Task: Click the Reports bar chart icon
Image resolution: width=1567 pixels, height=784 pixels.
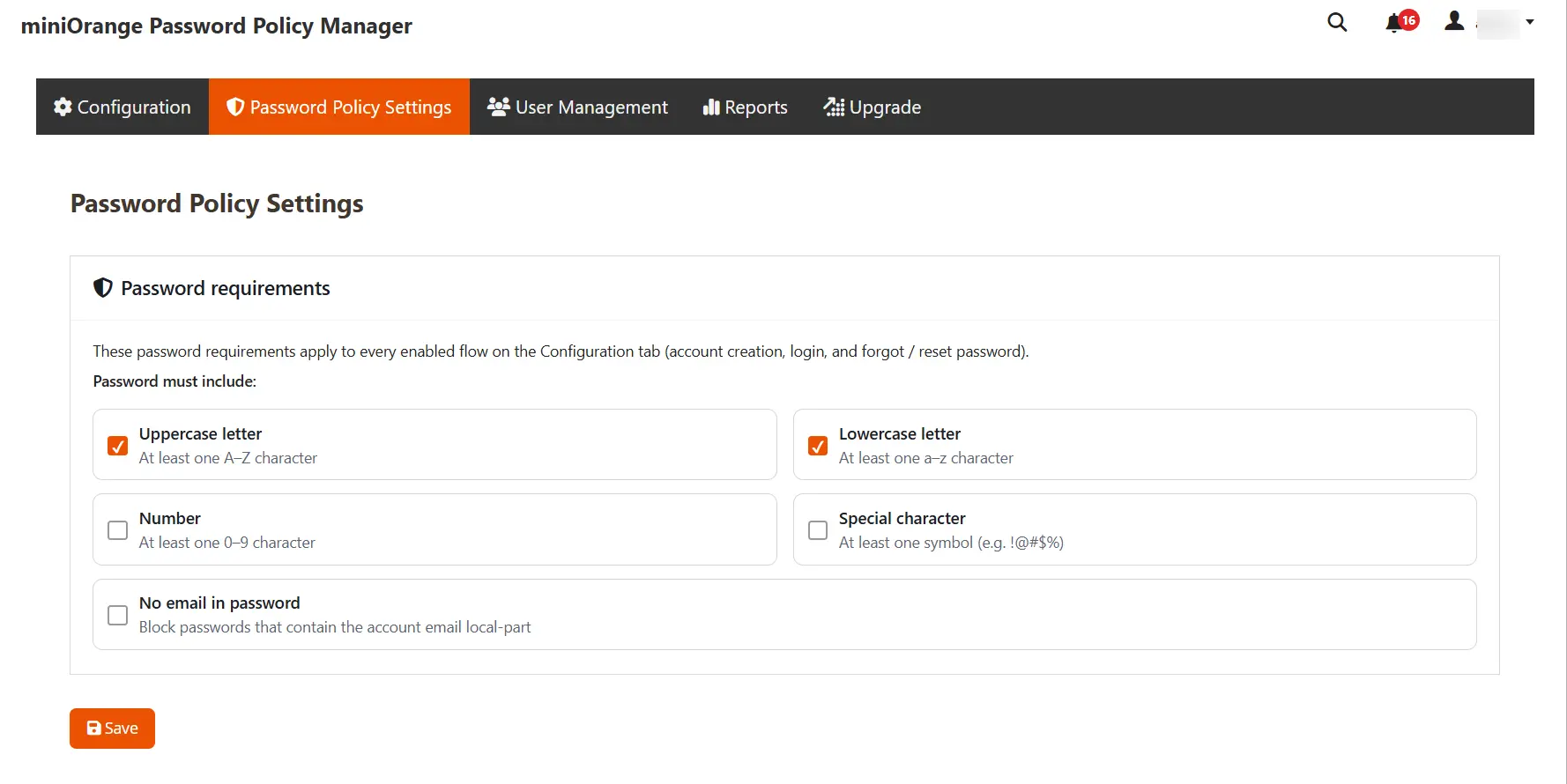Action: (x=711, y=107)
